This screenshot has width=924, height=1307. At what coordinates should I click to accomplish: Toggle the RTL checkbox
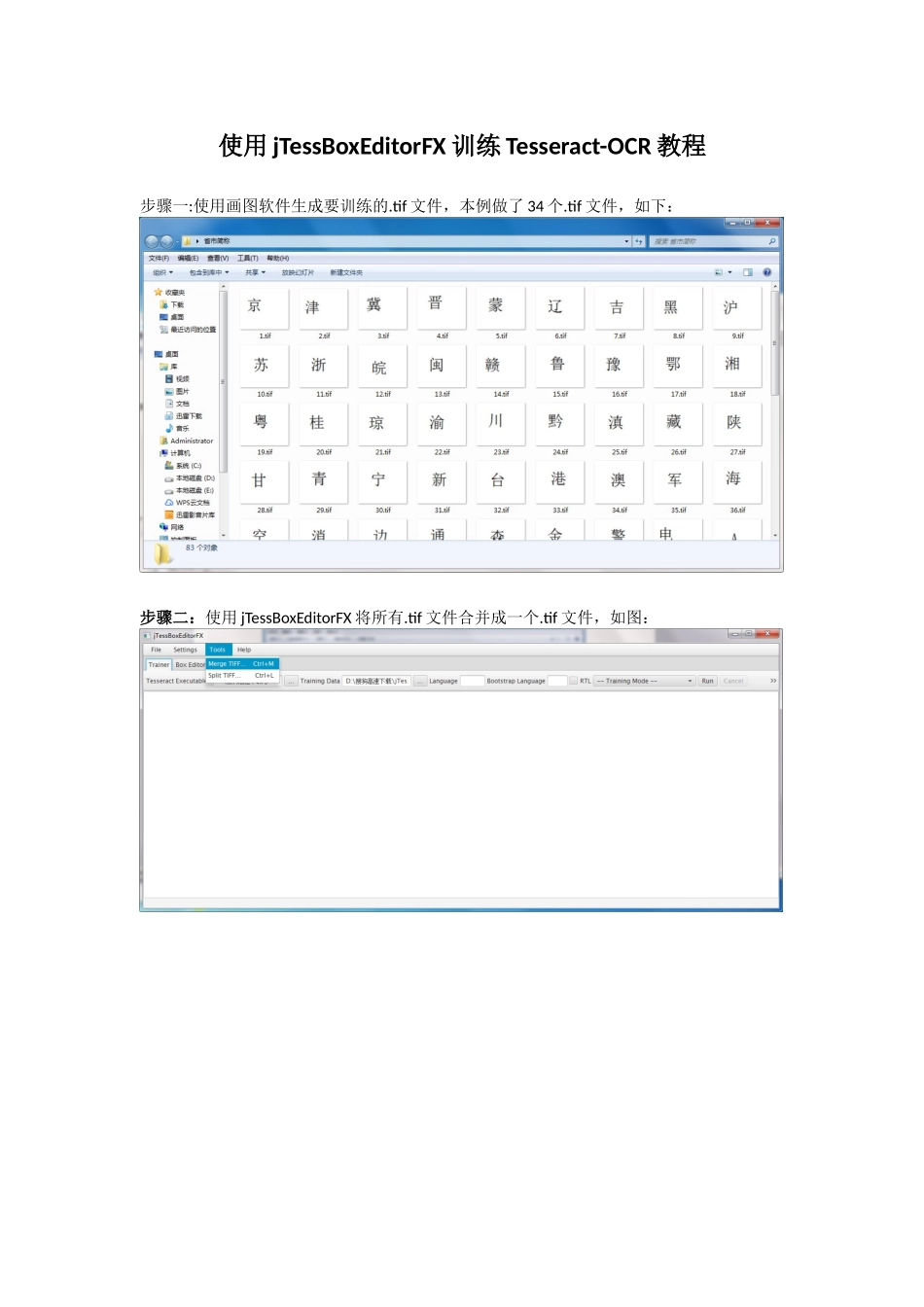tap(574, 681)
